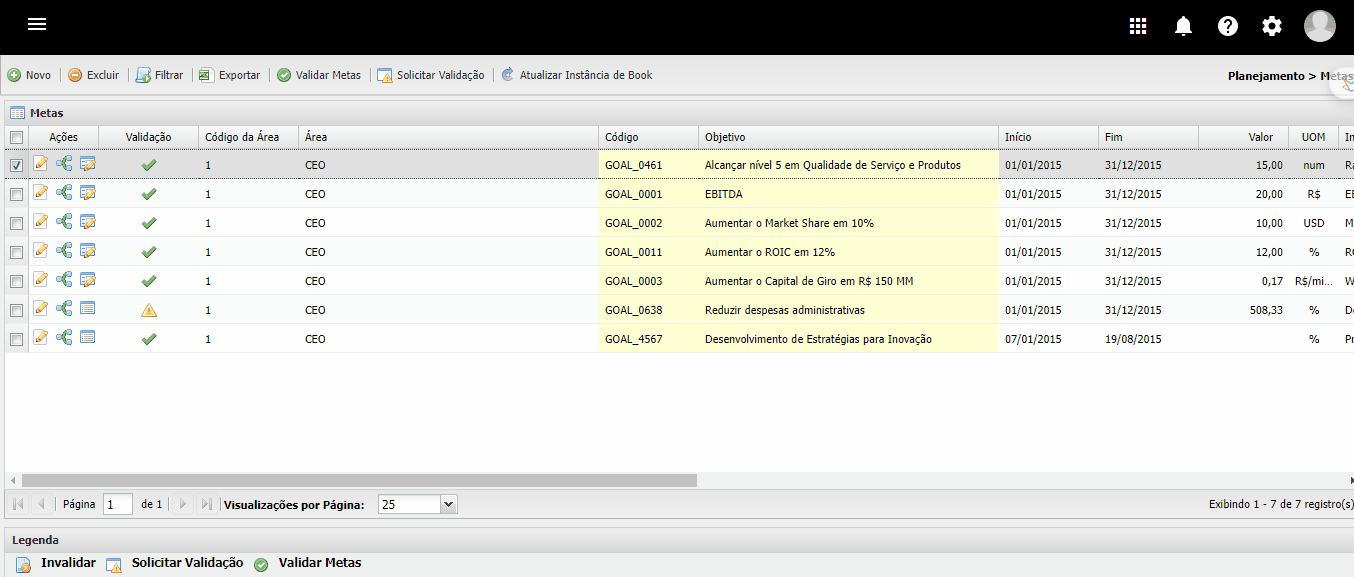Click the invalidate icon for GOAL_0002 row
Viewport: 1354px width, 577px height.
88,223
